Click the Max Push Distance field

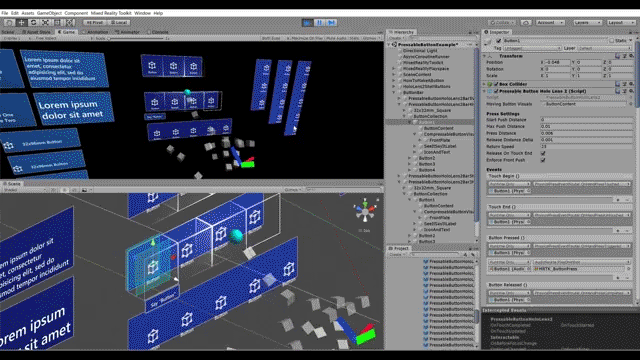[587, 127]
